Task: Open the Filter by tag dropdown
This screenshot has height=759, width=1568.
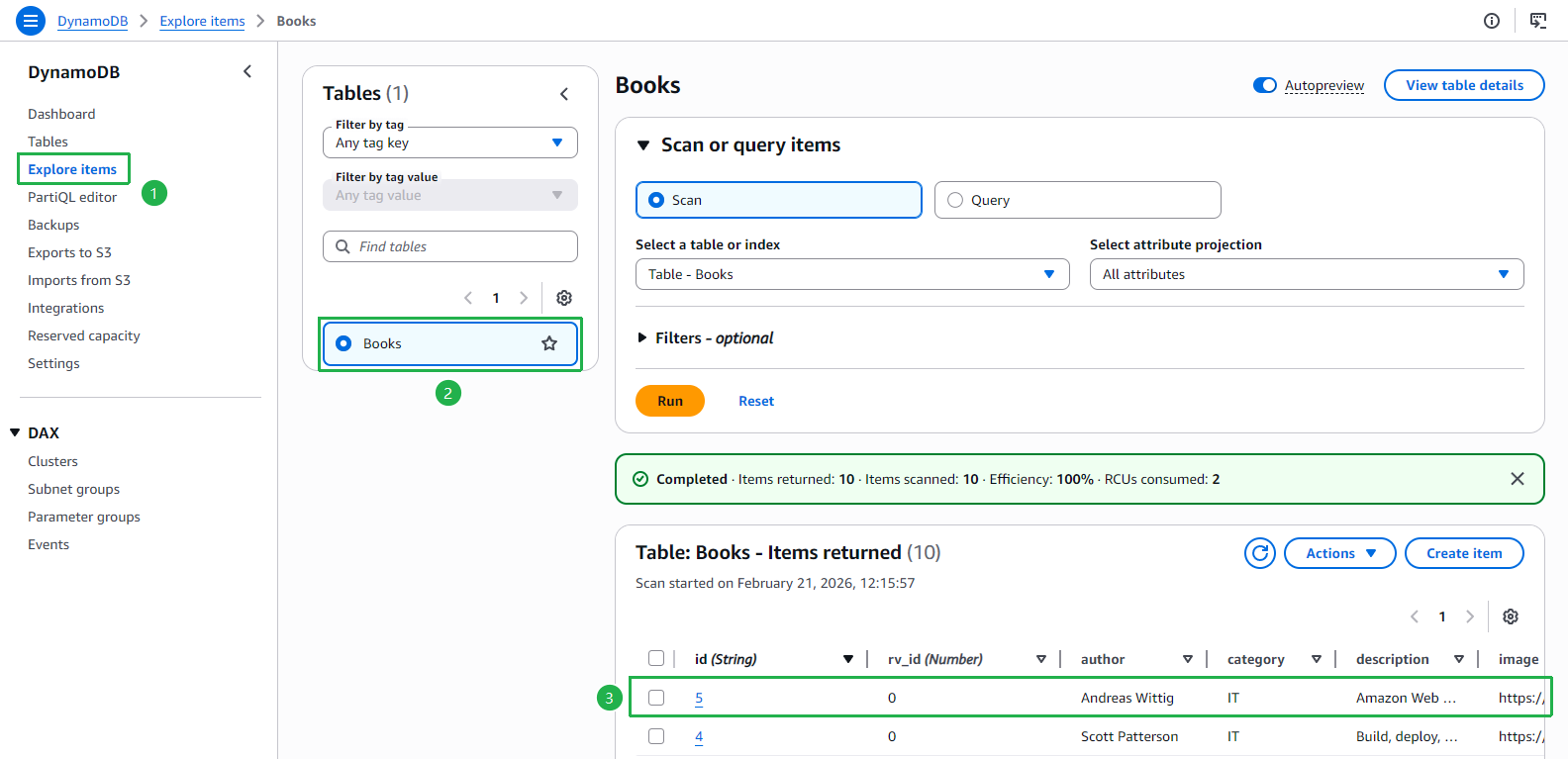Action: tap(450, 142)
